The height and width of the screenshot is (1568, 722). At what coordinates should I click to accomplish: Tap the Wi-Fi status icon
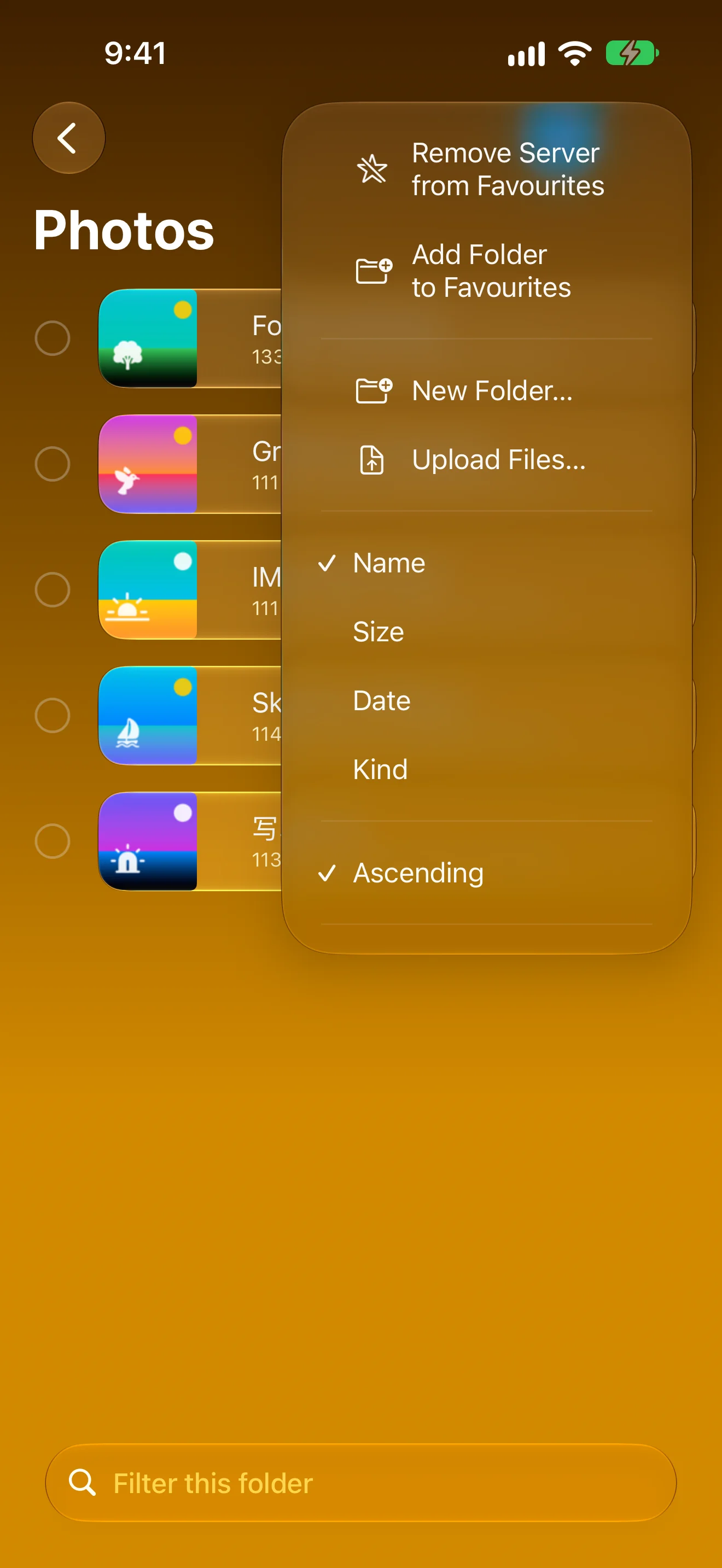coord(575,54)
